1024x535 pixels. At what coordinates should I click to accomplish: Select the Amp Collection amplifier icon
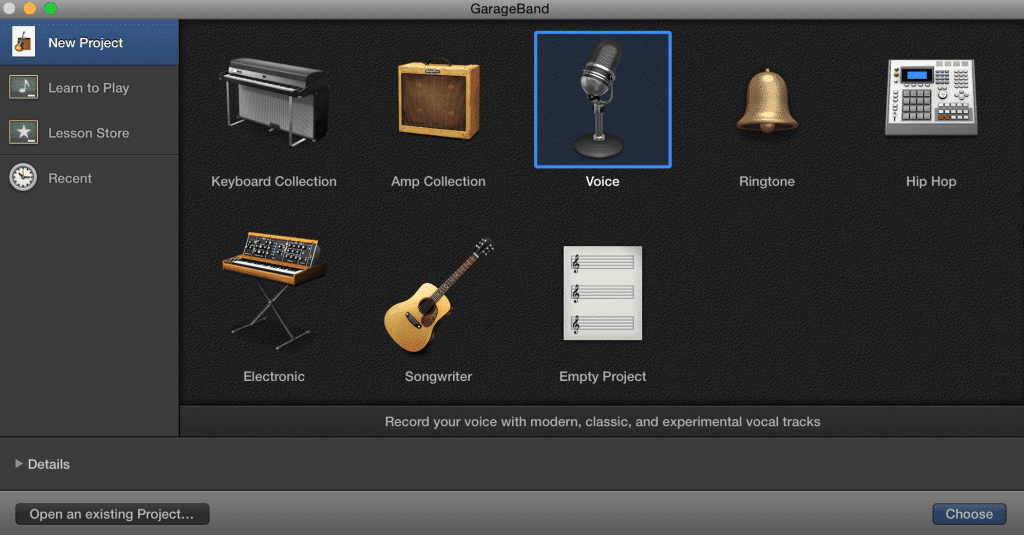click(439, 100)
